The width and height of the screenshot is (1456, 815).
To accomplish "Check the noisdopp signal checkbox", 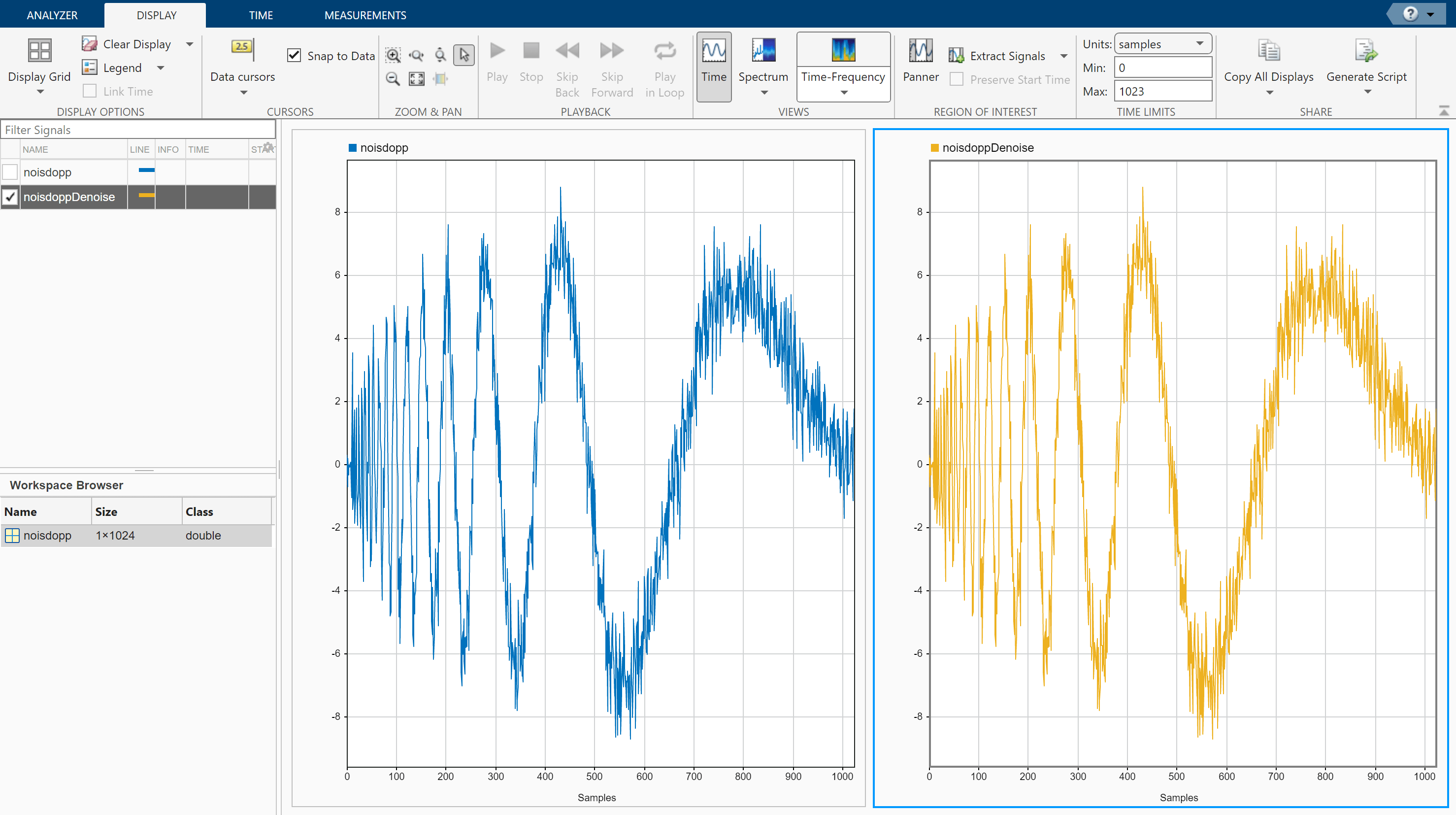I will coord(10,172).
